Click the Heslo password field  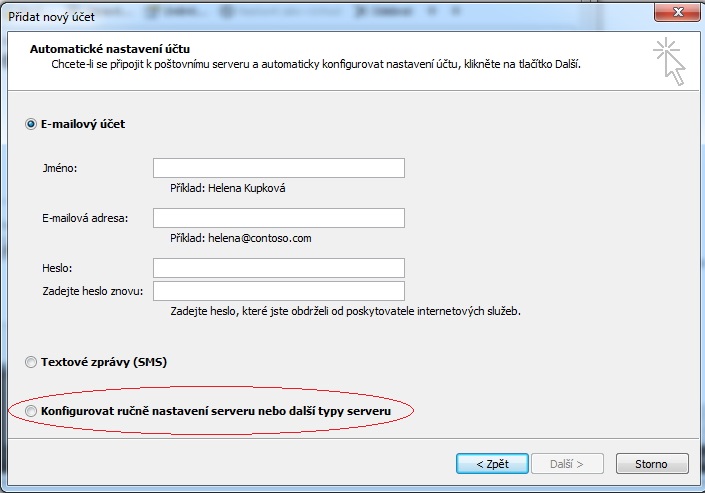click(x=279, y=268)
